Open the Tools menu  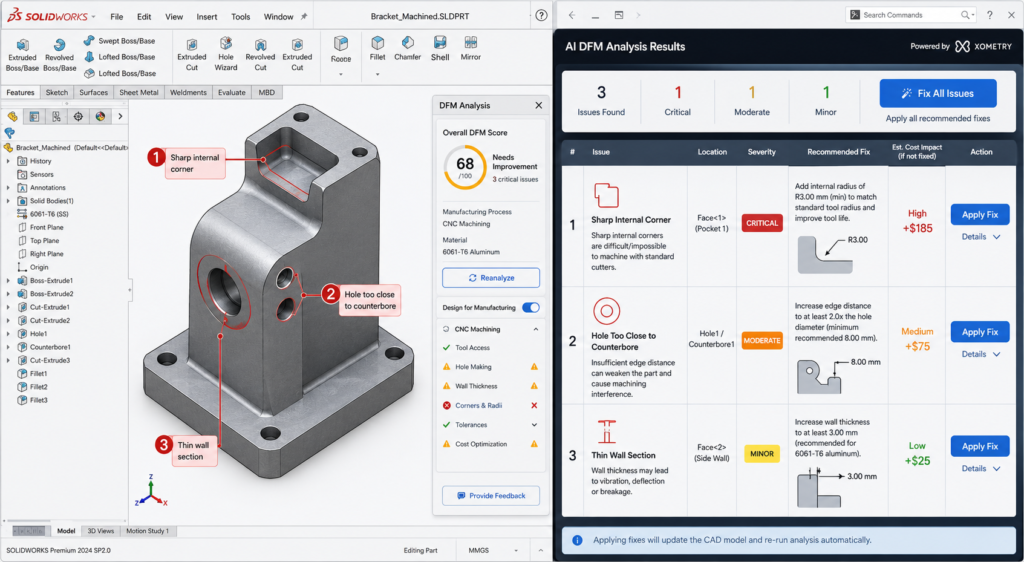tap(240, 16)
